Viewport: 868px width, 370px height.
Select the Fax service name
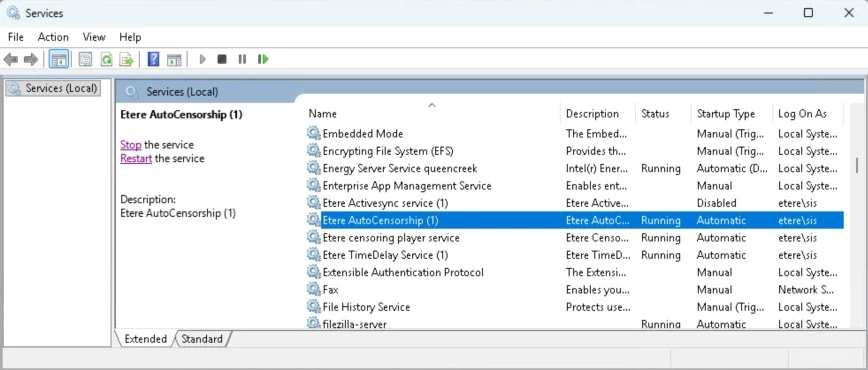[x=330, y=290]
